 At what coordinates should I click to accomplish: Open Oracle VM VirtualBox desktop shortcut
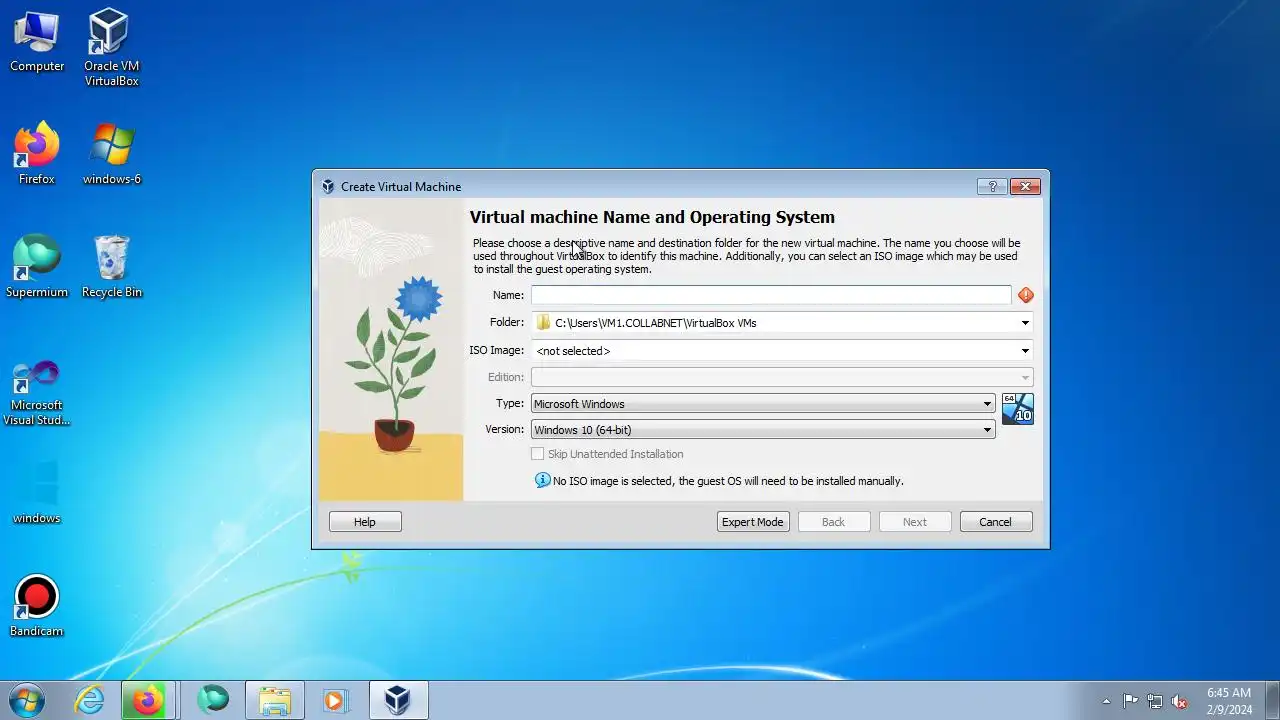point(111,47)
